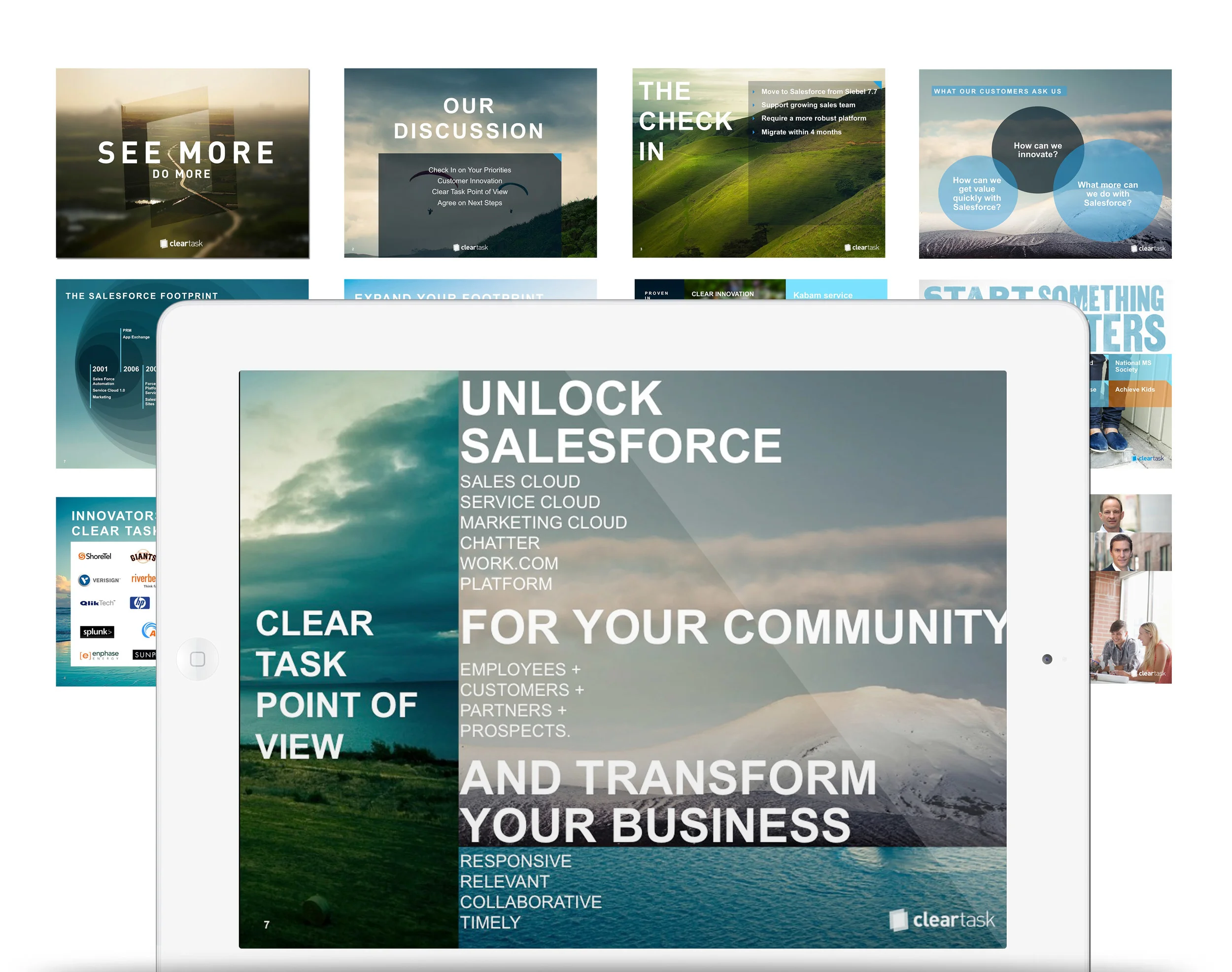This screenshot has height=972, width=1232.
Task: Click the splunk logo
Action: pyautogui.click(x=97, y=632)
